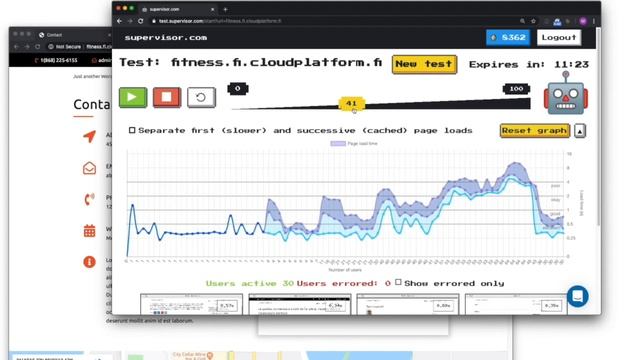Click the Reset graph button
Image resolution: width=640 pixels, height=360 pixels.
[x=535, y=131]
